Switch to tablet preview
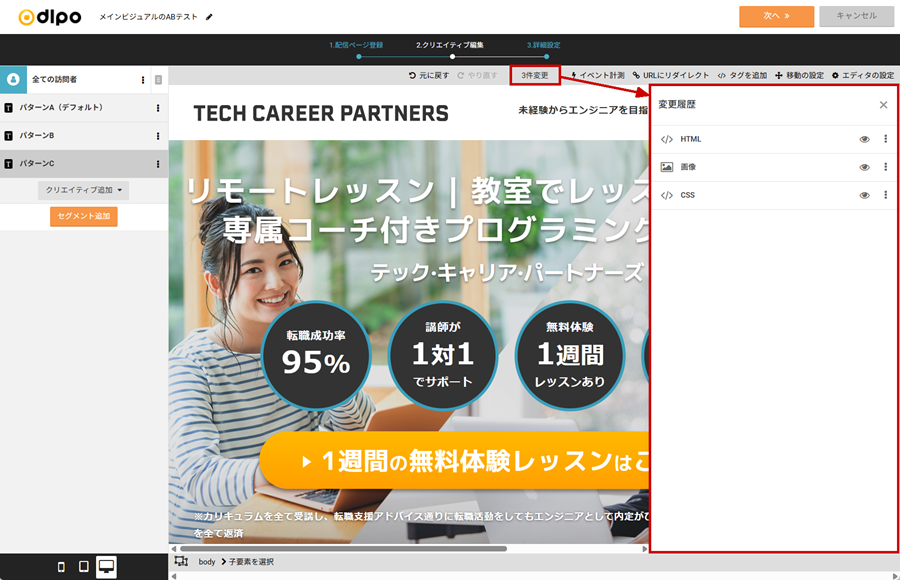900x580 pixels. 84,566
